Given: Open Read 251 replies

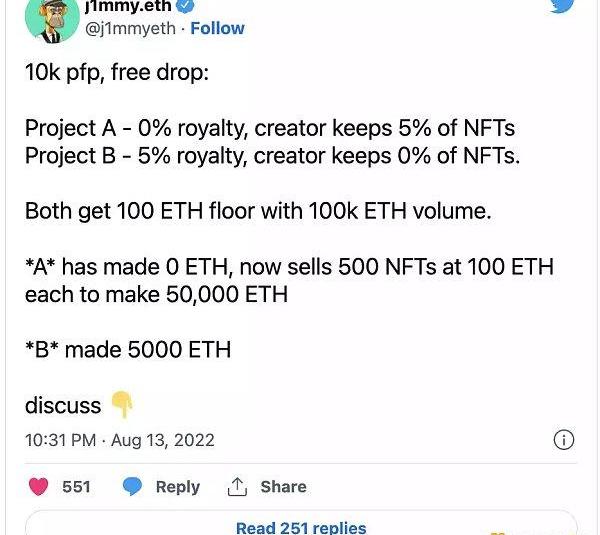Looking at the screenshot, I should 301,527.
